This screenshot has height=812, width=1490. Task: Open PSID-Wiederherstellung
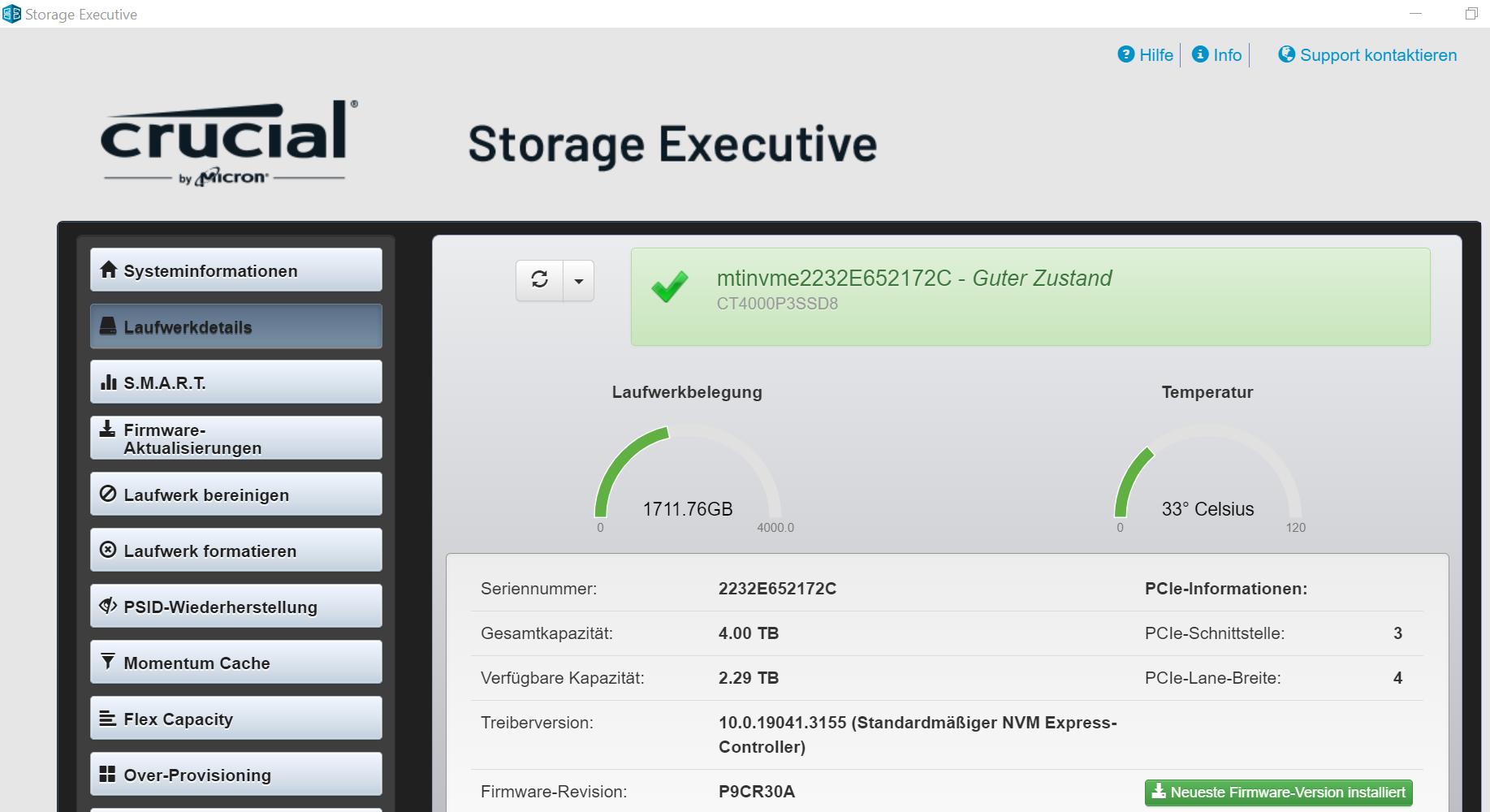point(236,607)
